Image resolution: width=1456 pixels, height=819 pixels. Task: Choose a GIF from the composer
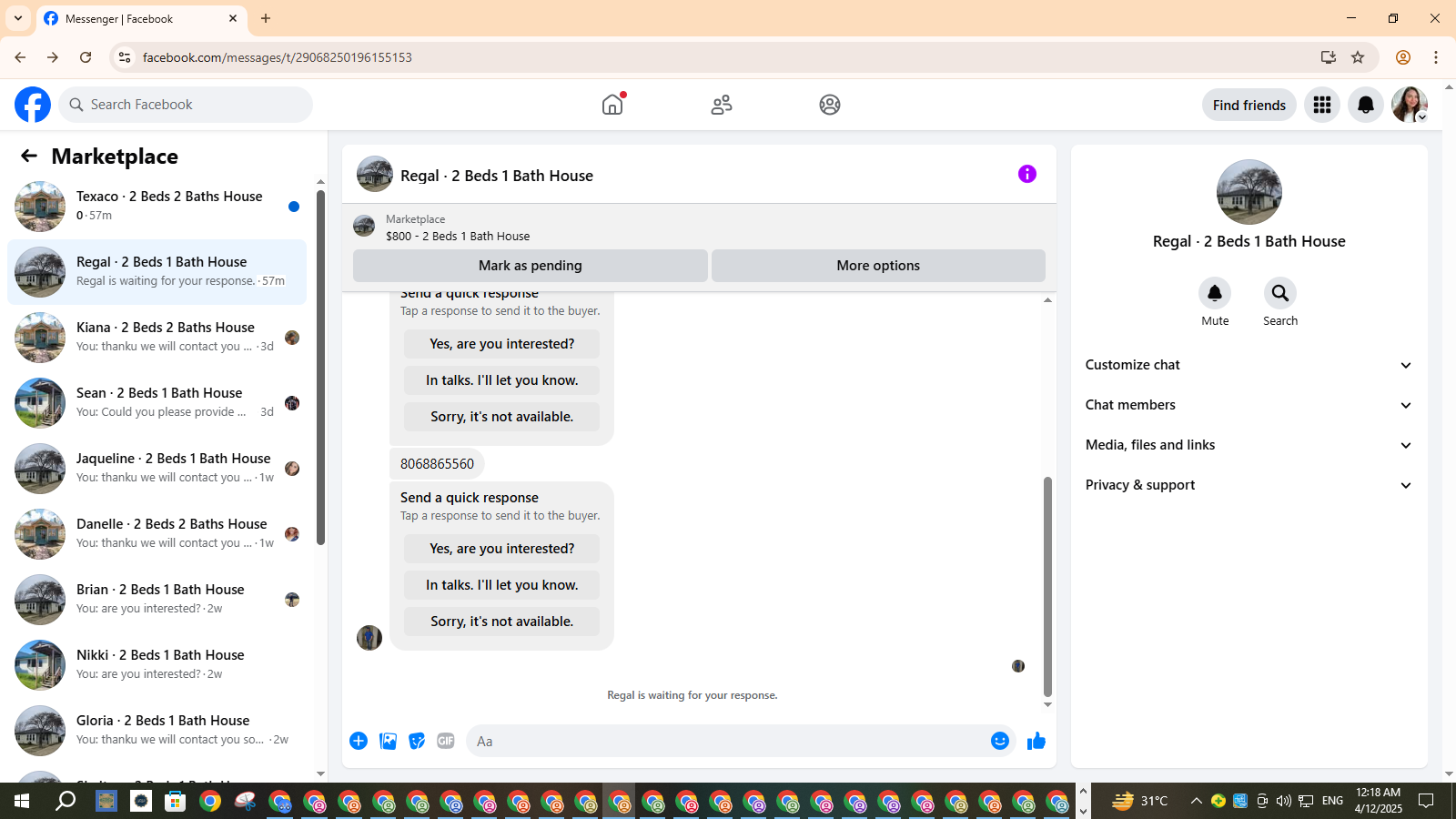coord(446,741)
